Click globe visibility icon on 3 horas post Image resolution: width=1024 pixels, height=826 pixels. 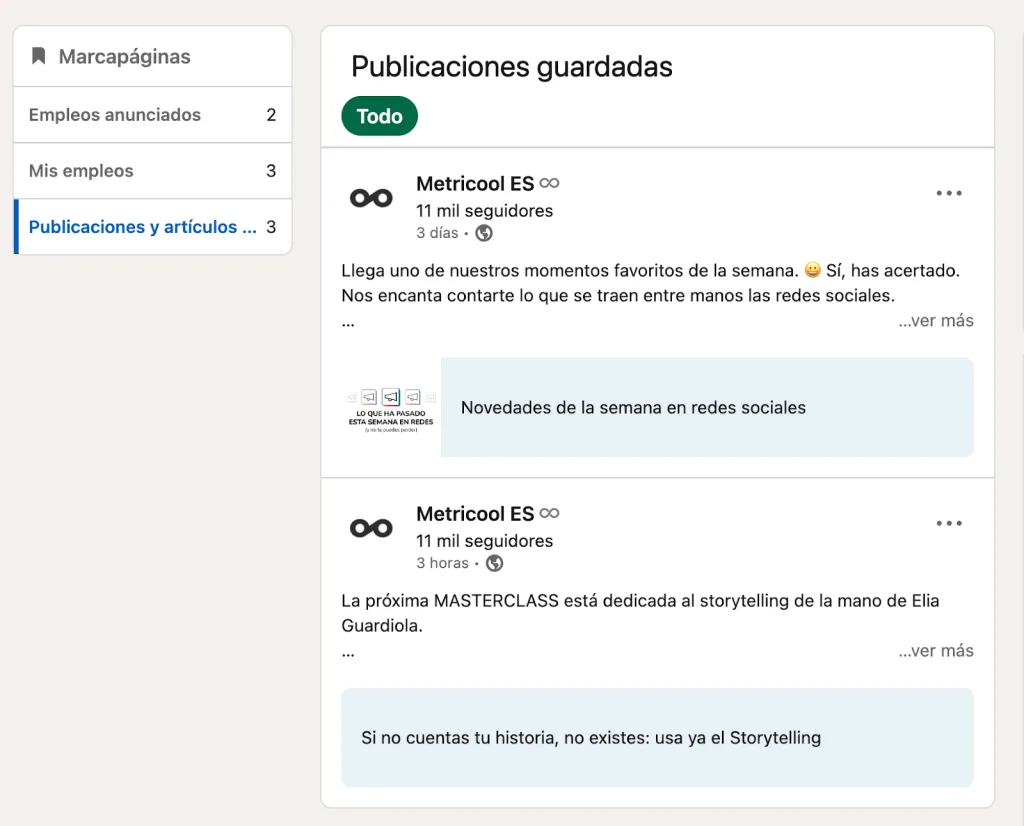coord(494,563)
